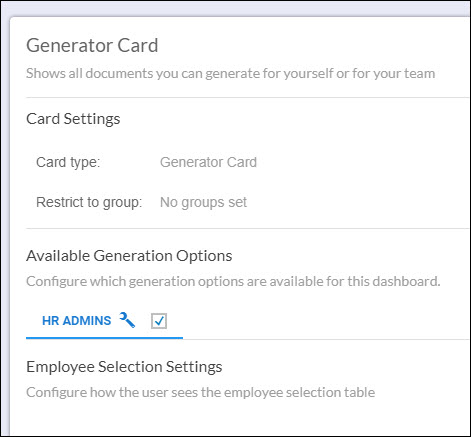The width and height of the screenshot is (471, 437).
Task: Click the Employee Selection Settings heading
Action: click(124, 367)
